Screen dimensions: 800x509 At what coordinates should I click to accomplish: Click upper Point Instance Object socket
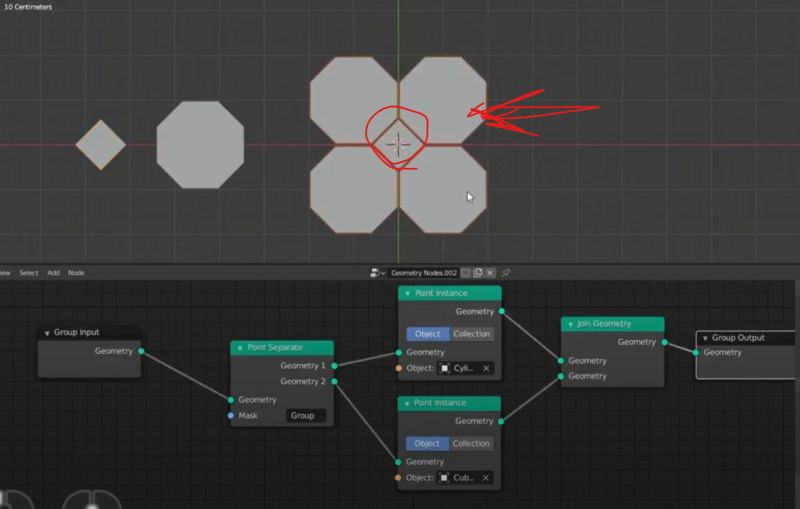[398, 368]
